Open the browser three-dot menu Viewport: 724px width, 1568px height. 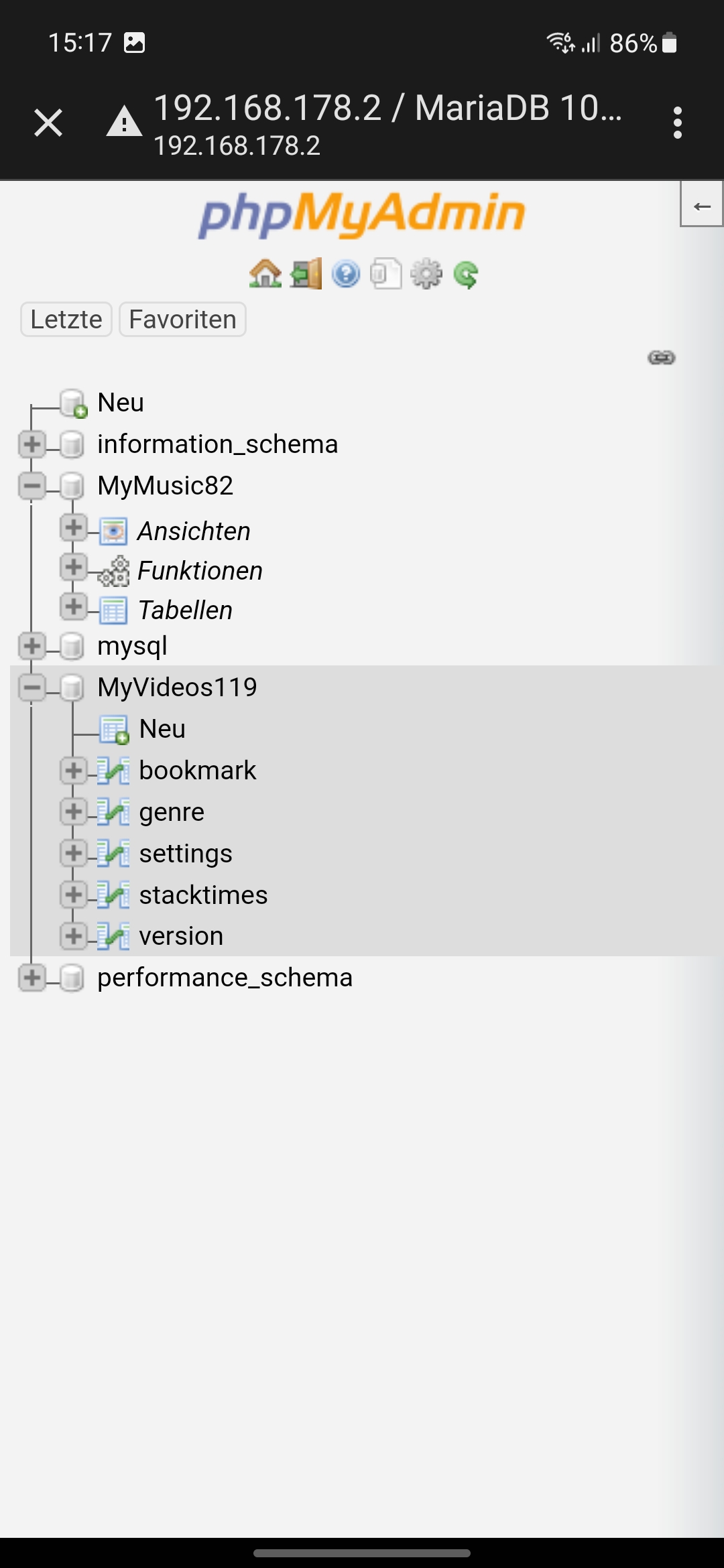coord(678,123)
